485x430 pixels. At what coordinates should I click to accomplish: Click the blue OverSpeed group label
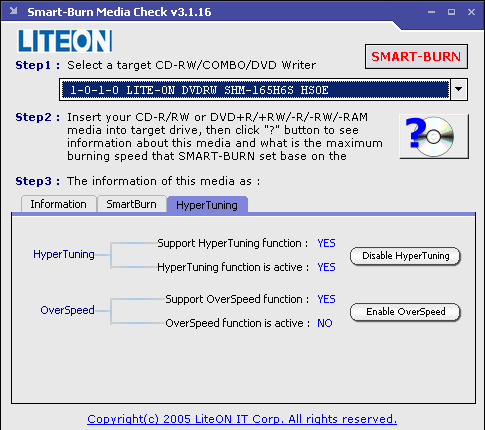click(67, 310)
